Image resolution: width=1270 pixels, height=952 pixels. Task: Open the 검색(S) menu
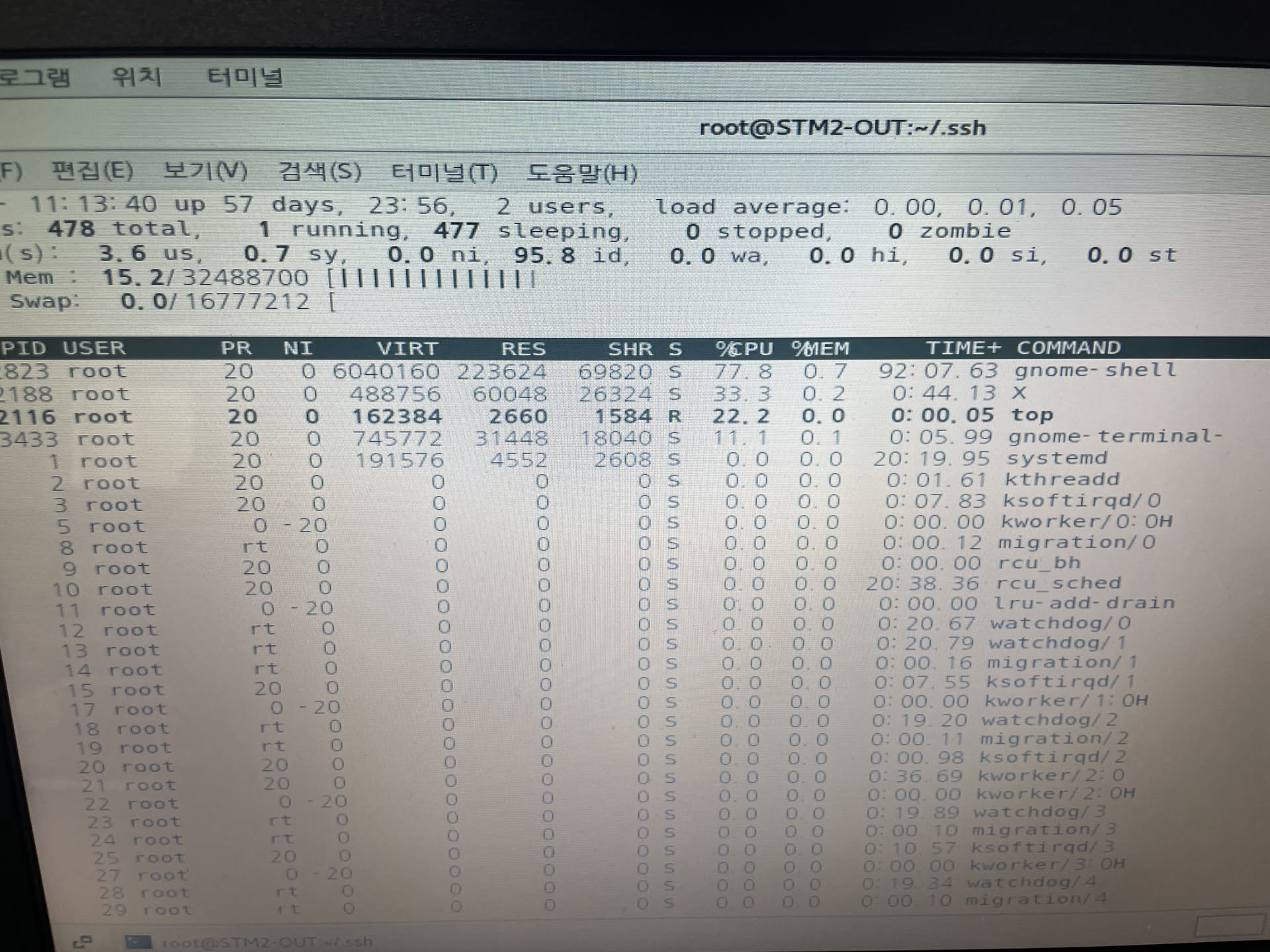319,173
